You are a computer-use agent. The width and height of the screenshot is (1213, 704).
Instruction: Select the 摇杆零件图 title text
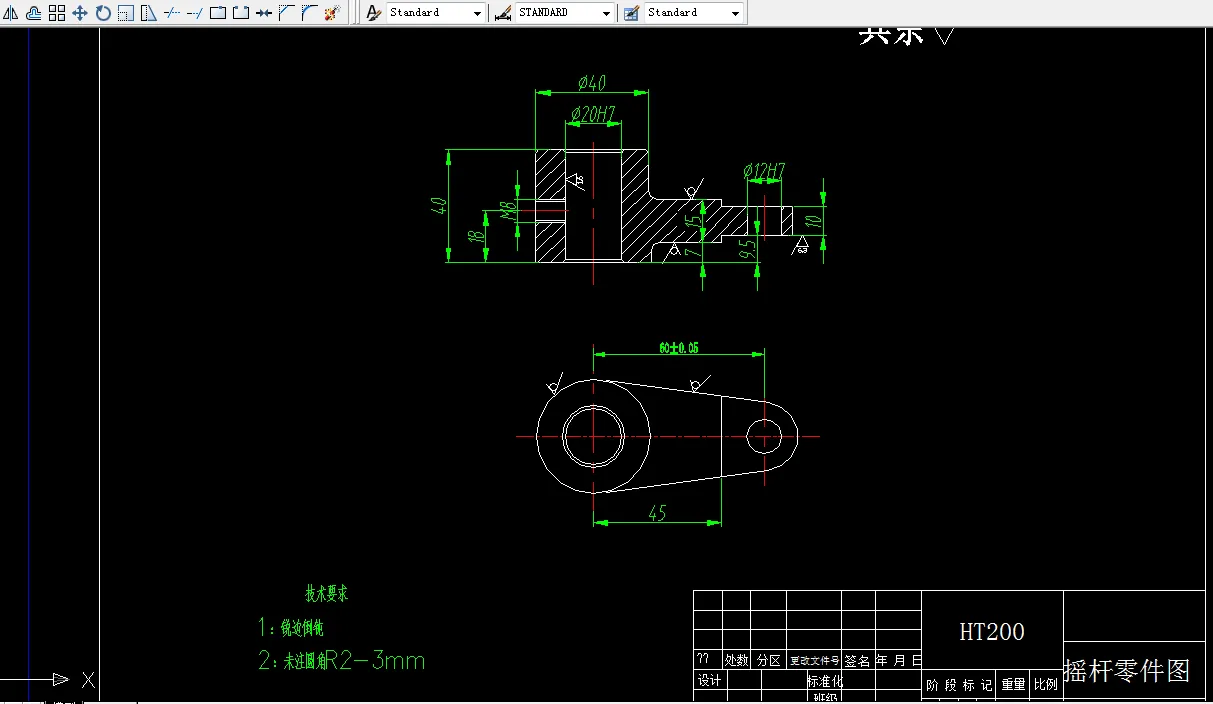(1127, 671)
